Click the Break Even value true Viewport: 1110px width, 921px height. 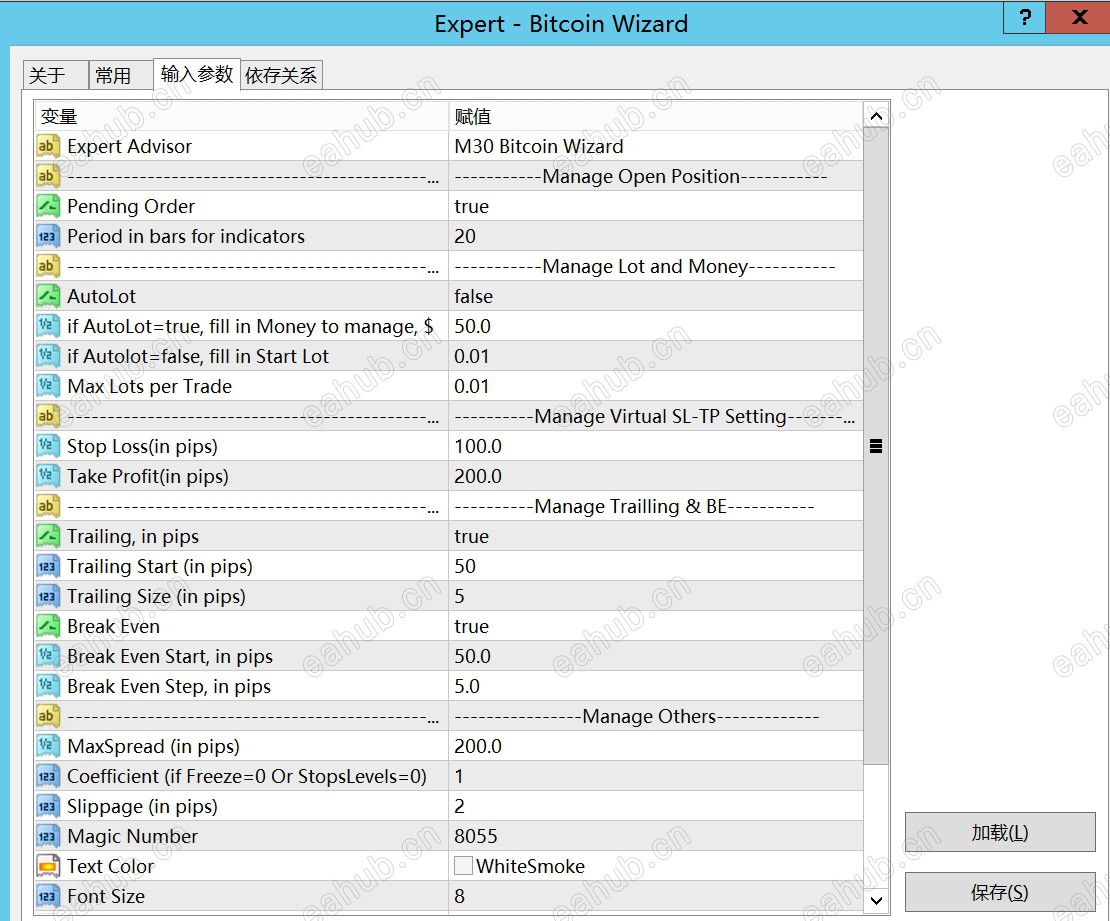click(x=471, y=626)
